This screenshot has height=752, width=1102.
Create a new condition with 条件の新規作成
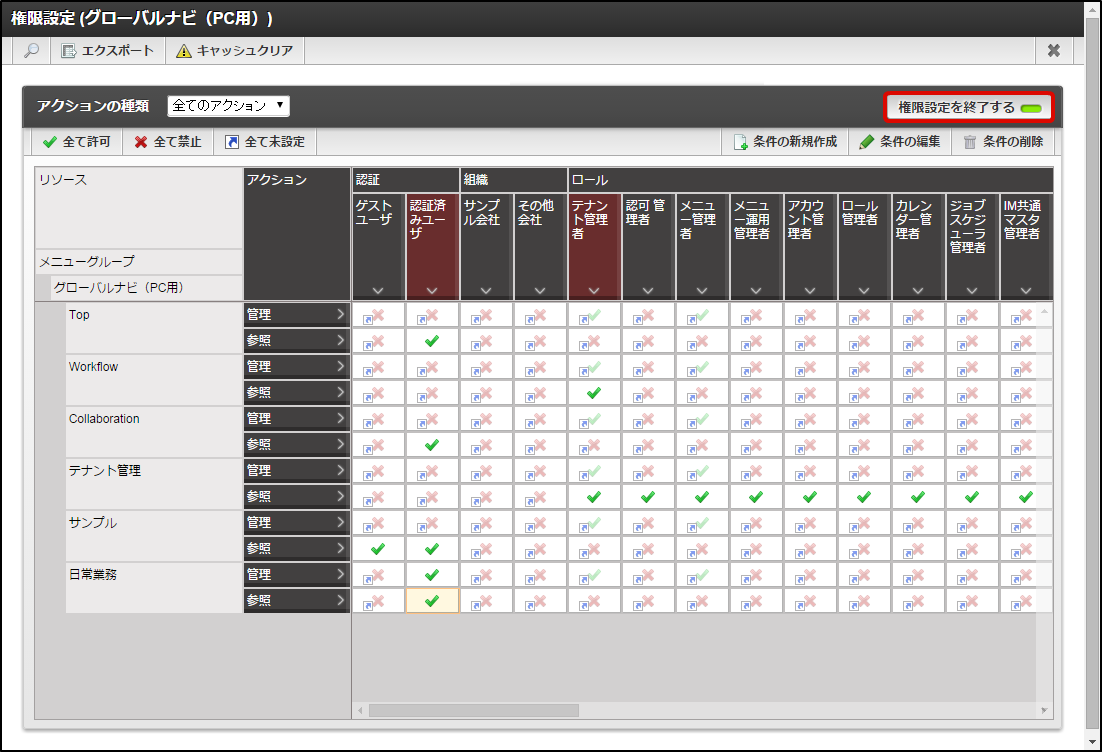click(785, 142)
